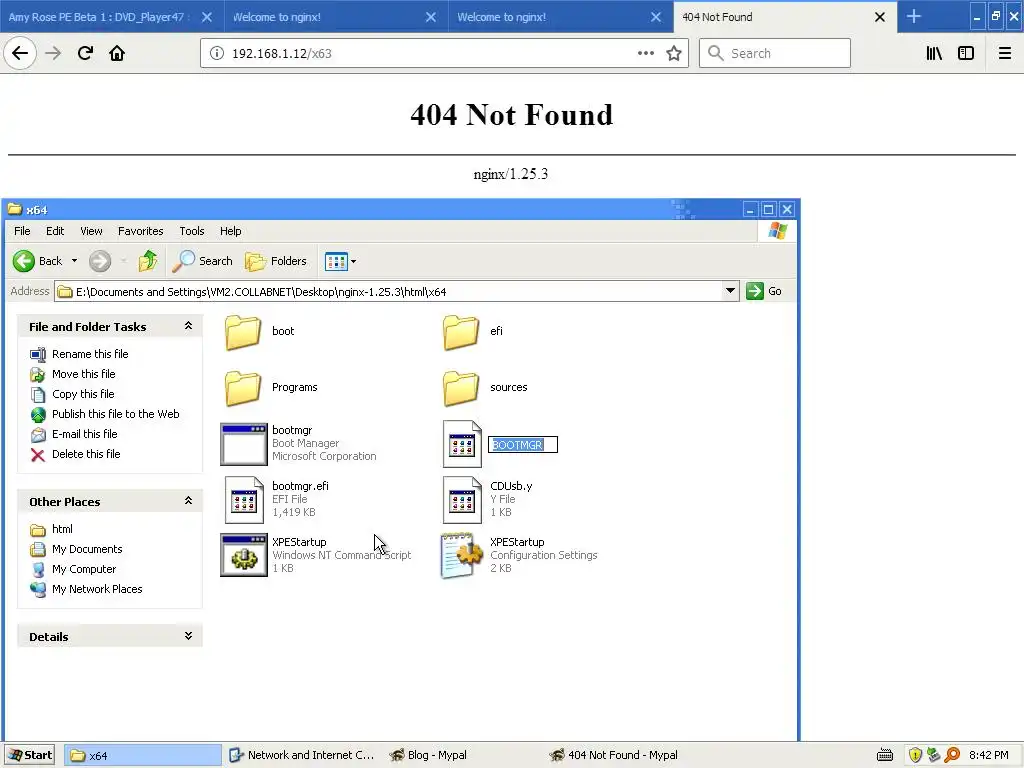Select the efi folder
Viewport: 1024px width, 768px height.
click(473, 331)
